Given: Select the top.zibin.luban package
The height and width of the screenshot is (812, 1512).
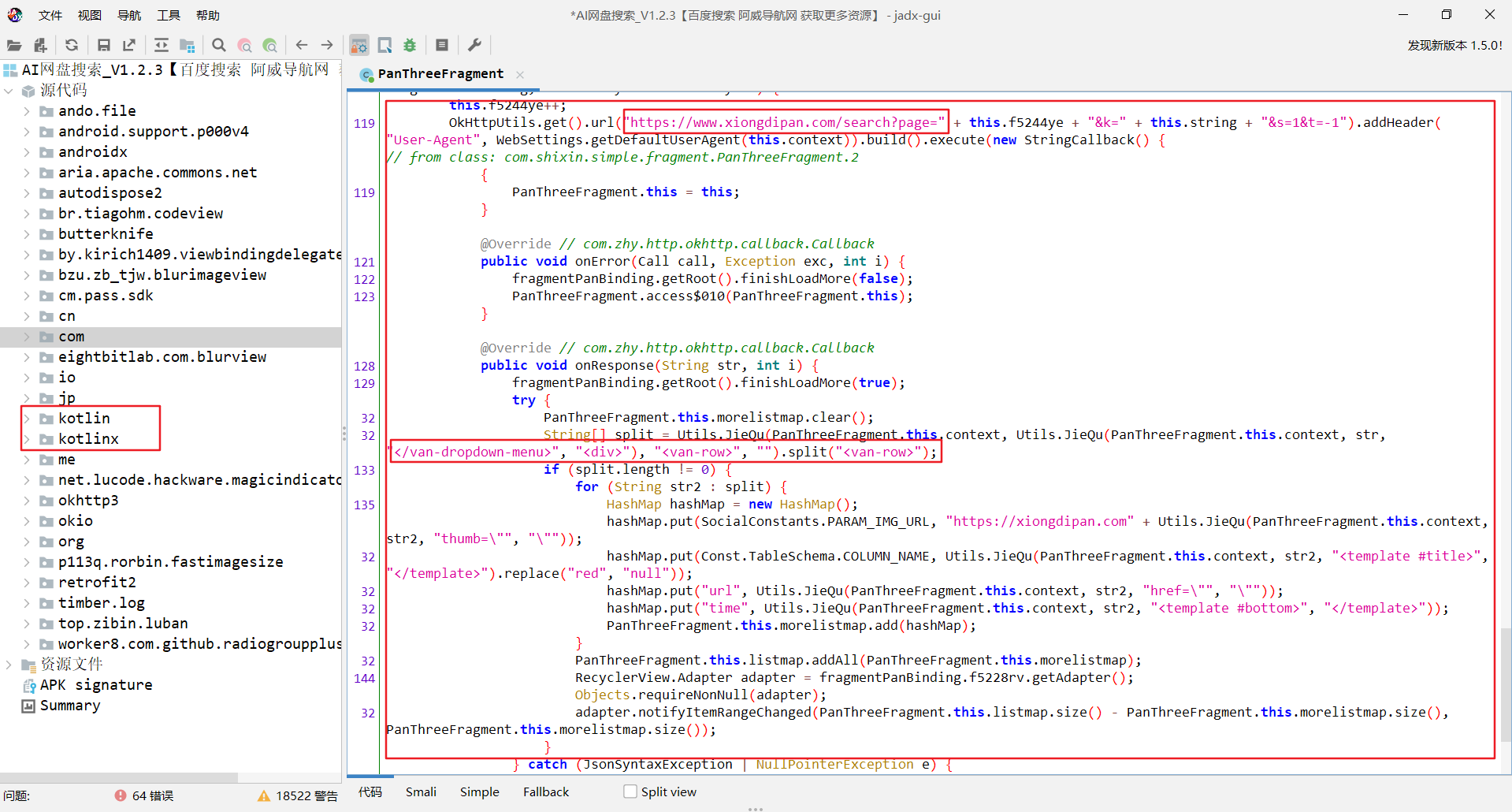Looking at the screenshot, I should point(123,624).
